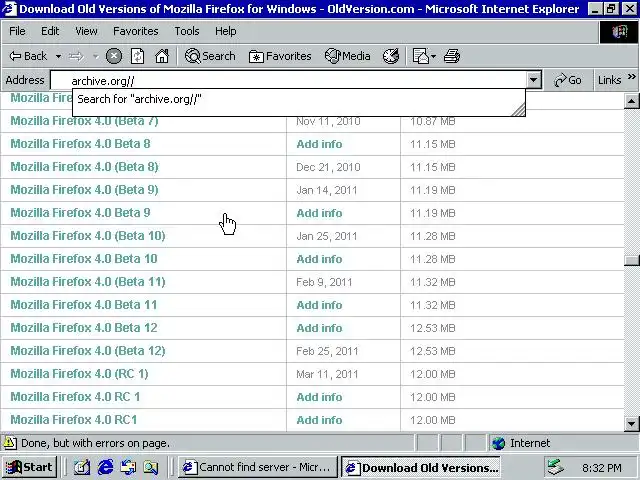Open Mozilla Firefox 4.0 (Beta 11) link
Screen dimensions: 640x480
[88, 282]
